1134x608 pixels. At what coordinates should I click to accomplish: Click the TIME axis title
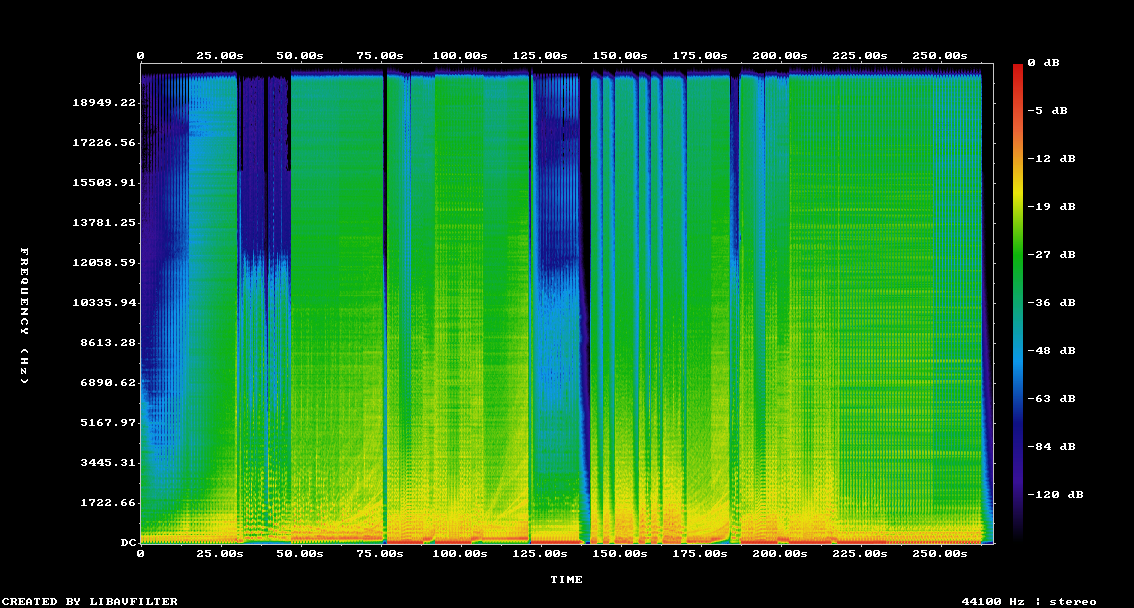[x=566, y=580]
